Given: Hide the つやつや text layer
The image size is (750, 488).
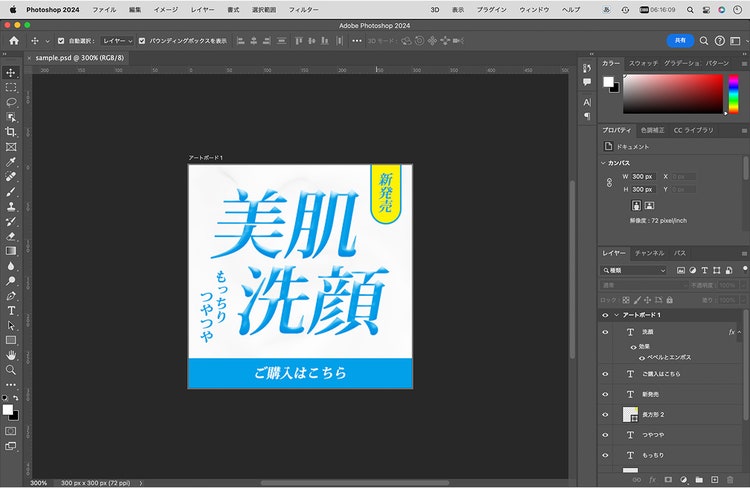Looking at the screenshot, I should coord(605,435).
